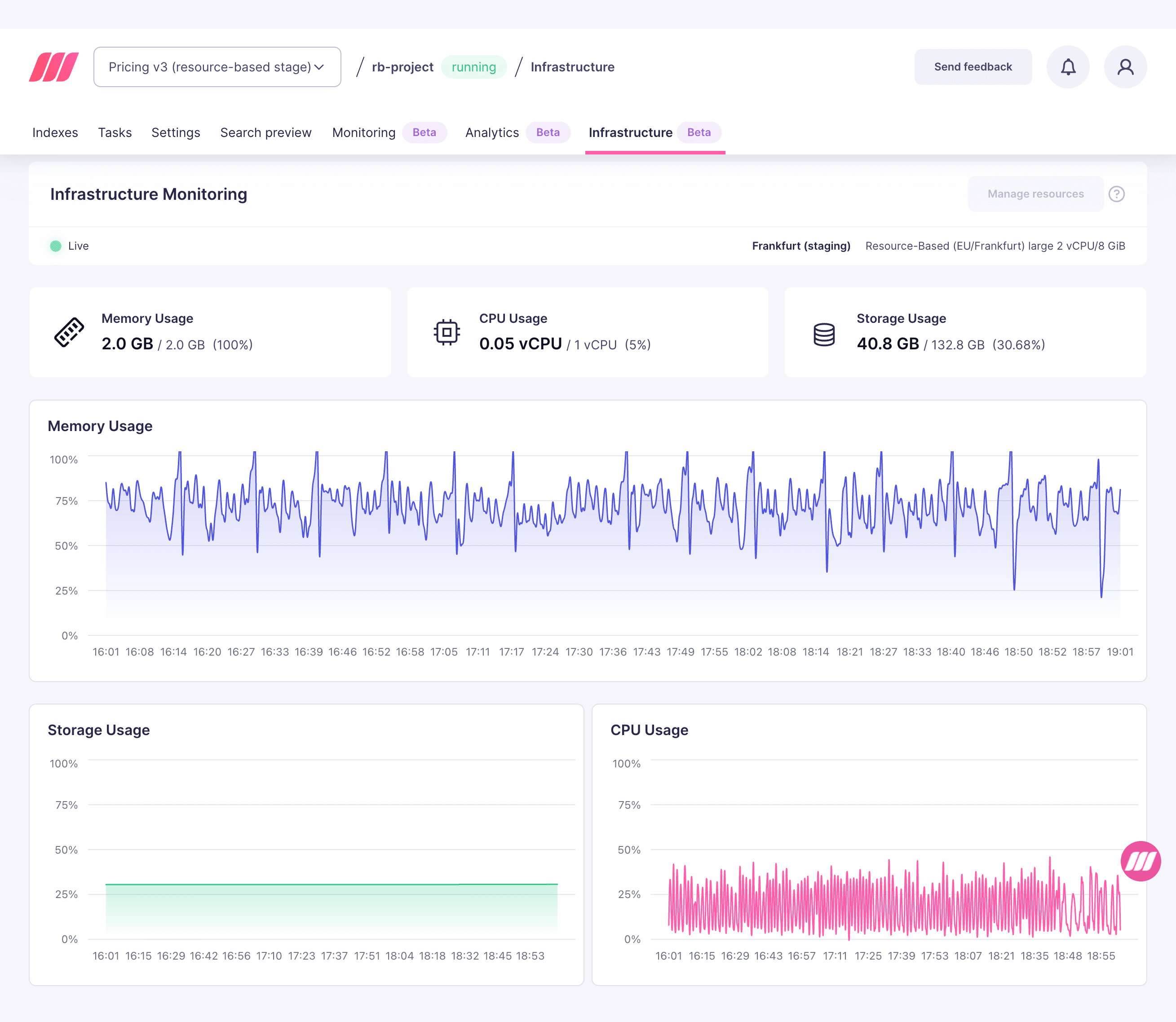The height and width of the screenshot is (1022, 1176).
Task: Select the Tasks tab
Action: pyautogui.click(x=115, y=132)
